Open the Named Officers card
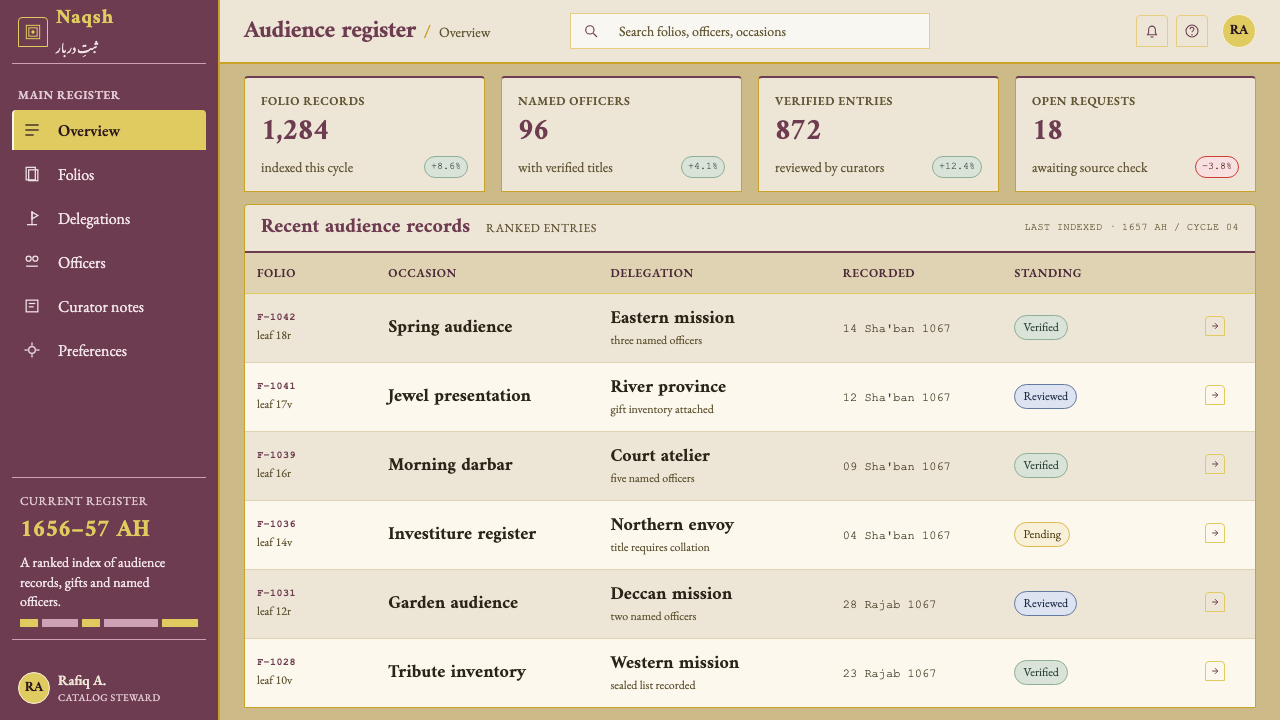 coord(622,134)
